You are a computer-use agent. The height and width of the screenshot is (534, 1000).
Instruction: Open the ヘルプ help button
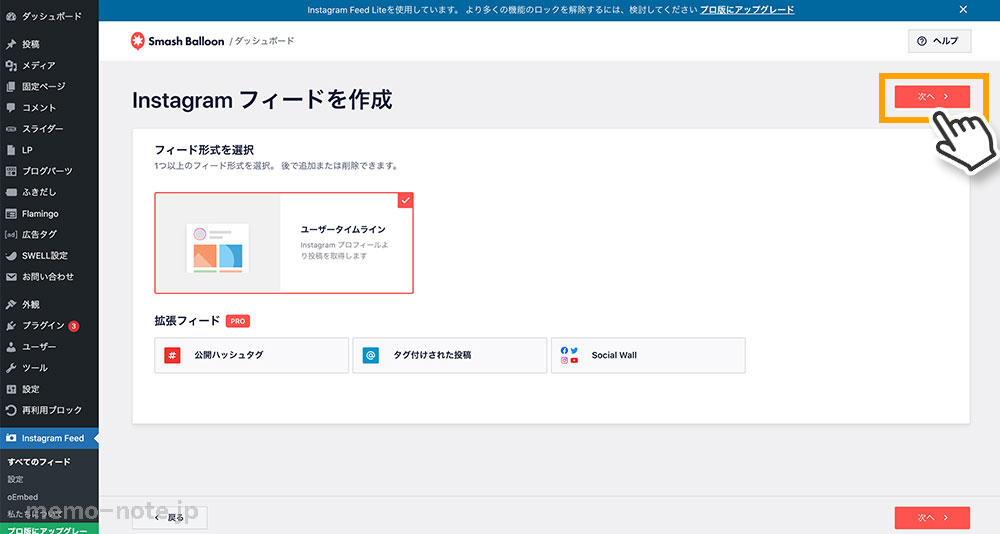coord(939,41)
